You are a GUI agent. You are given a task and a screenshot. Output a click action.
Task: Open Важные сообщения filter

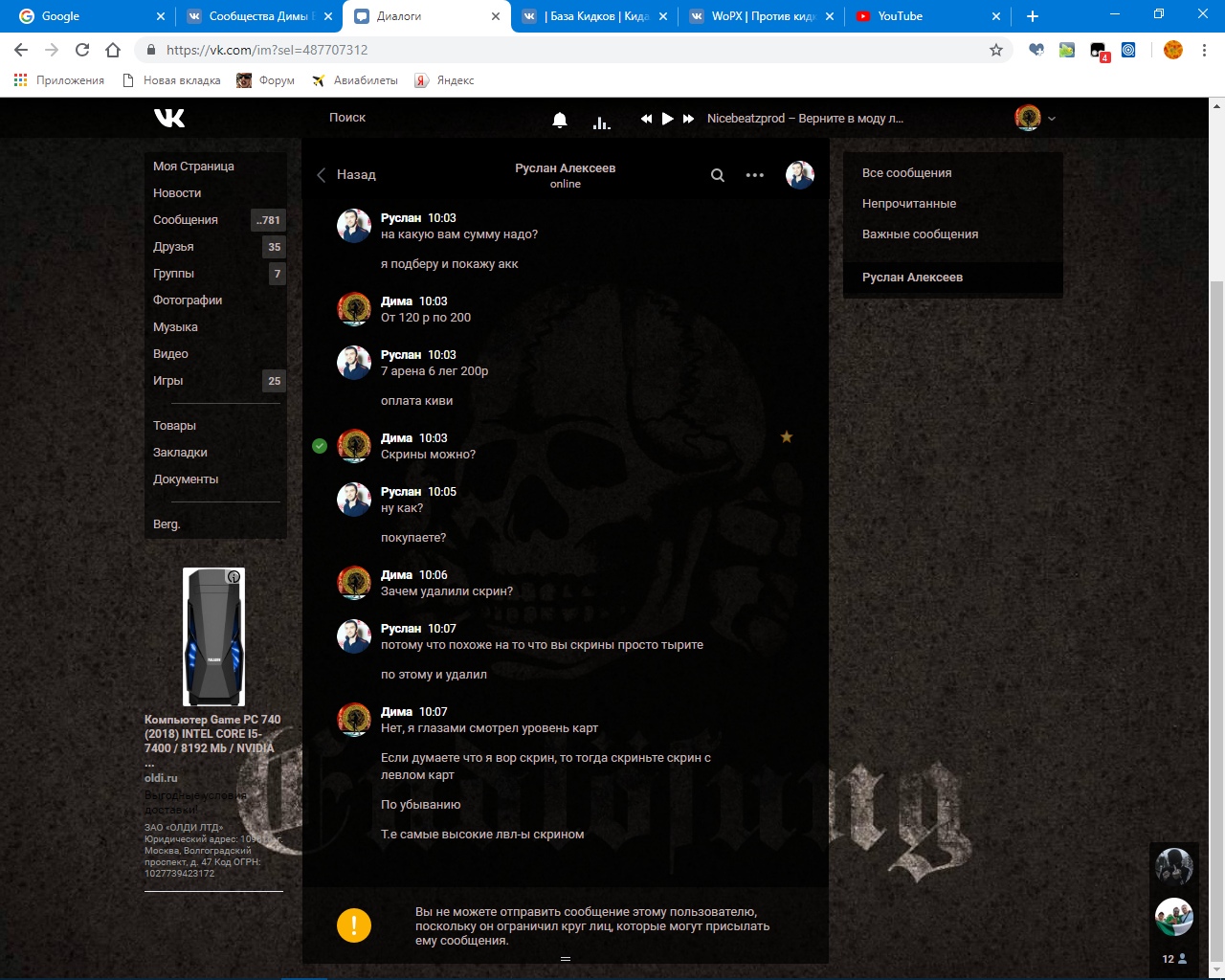(x=920, y=234)
